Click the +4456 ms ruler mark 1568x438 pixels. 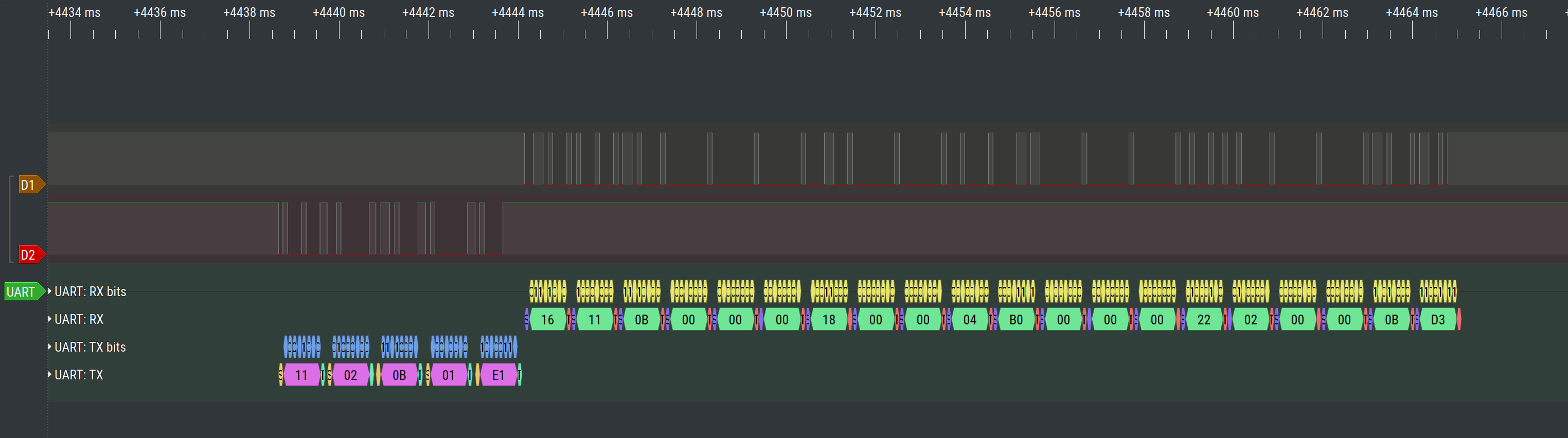click(x=1054, y=13)
